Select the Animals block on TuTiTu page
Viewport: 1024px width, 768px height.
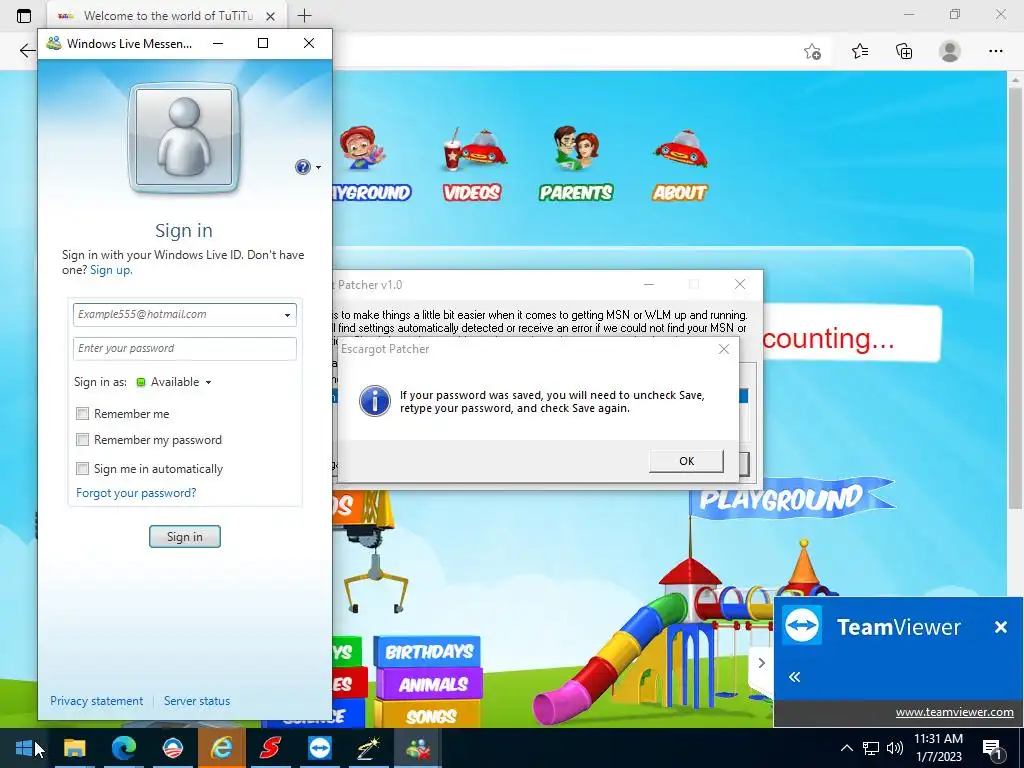(x=432, y=684)
